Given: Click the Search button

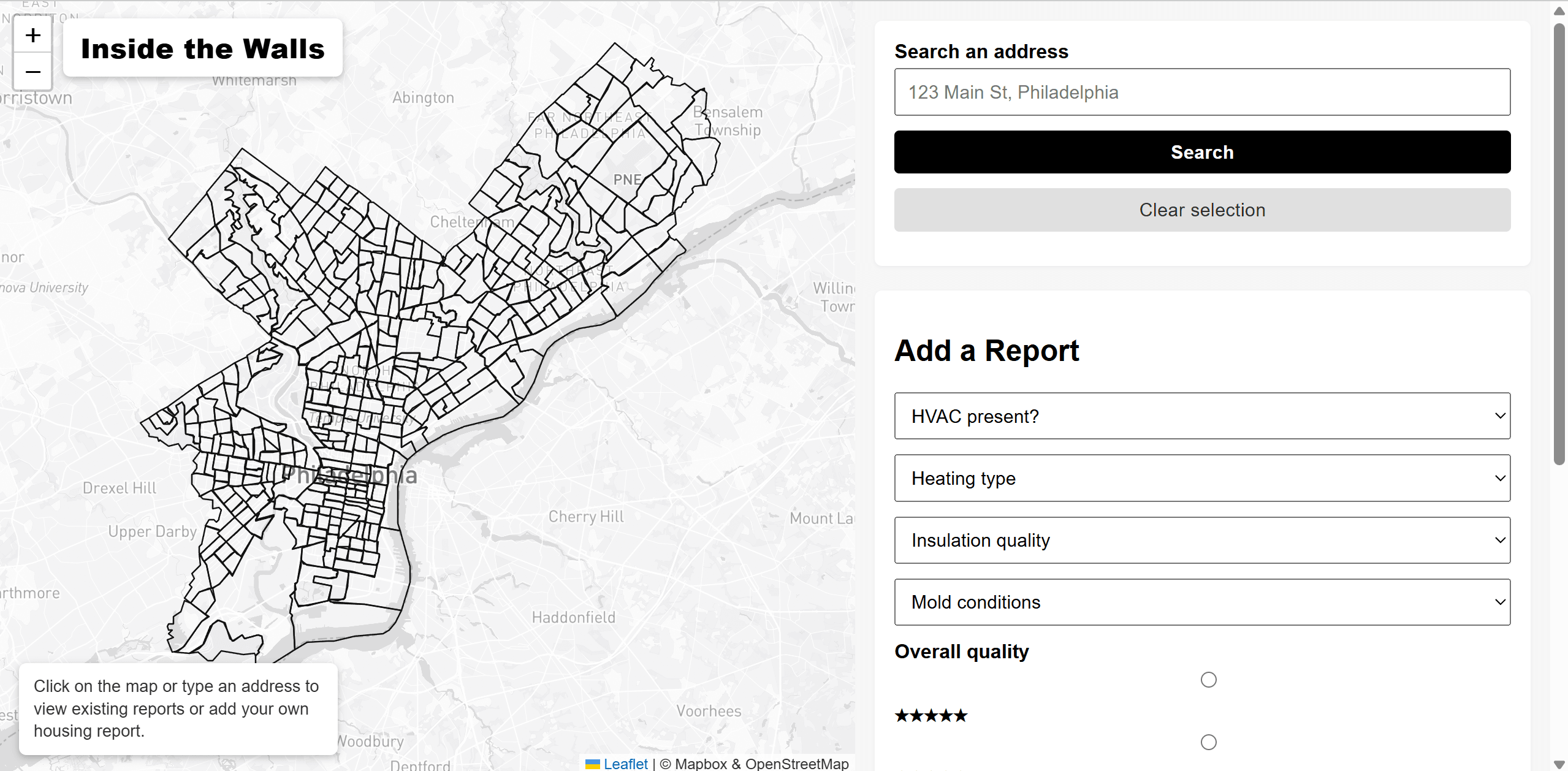Looking at the screenshot, I should click(1201, 152).
